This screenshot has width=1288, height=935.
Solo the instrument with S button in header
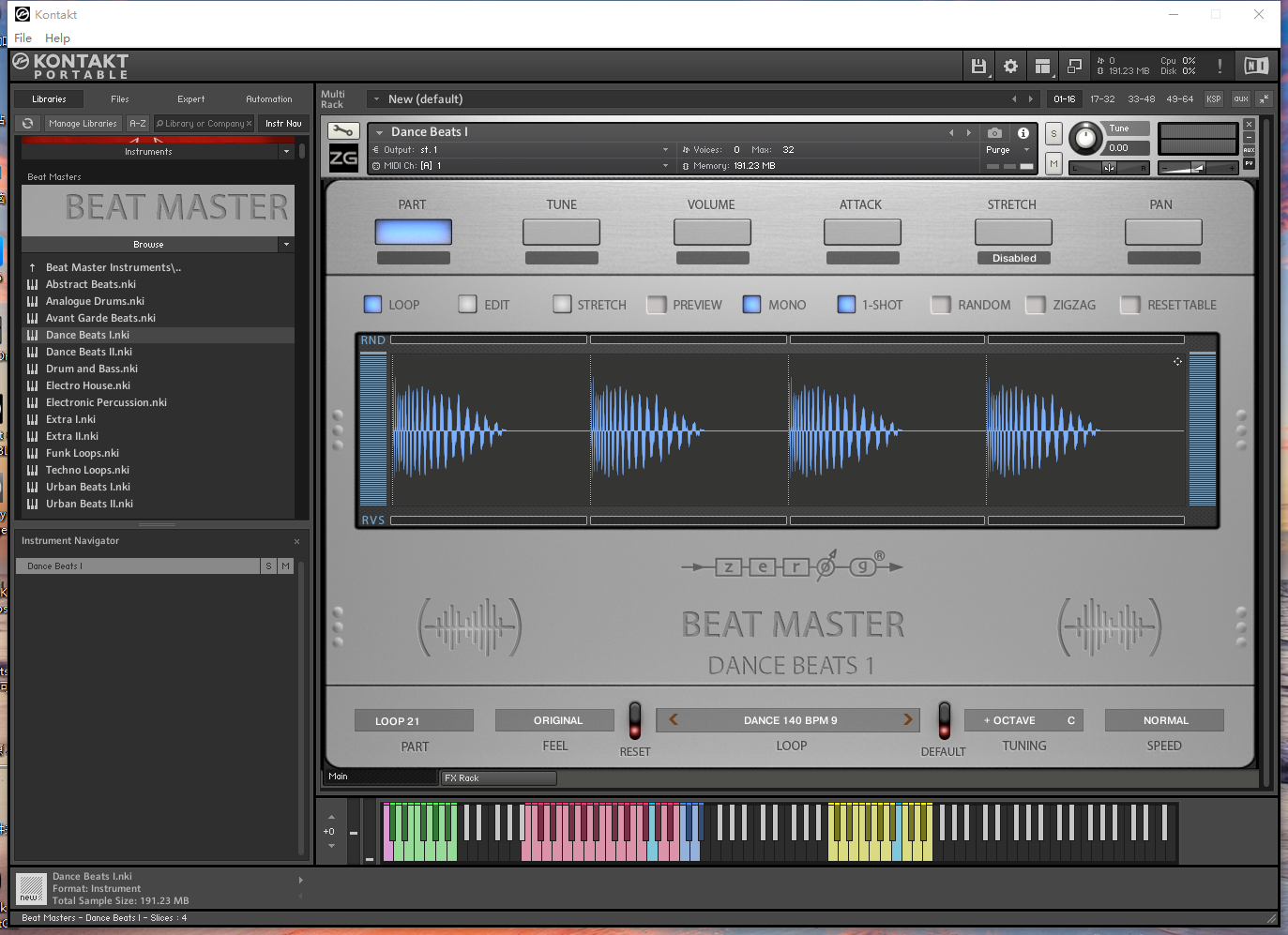coord(1053,133)
